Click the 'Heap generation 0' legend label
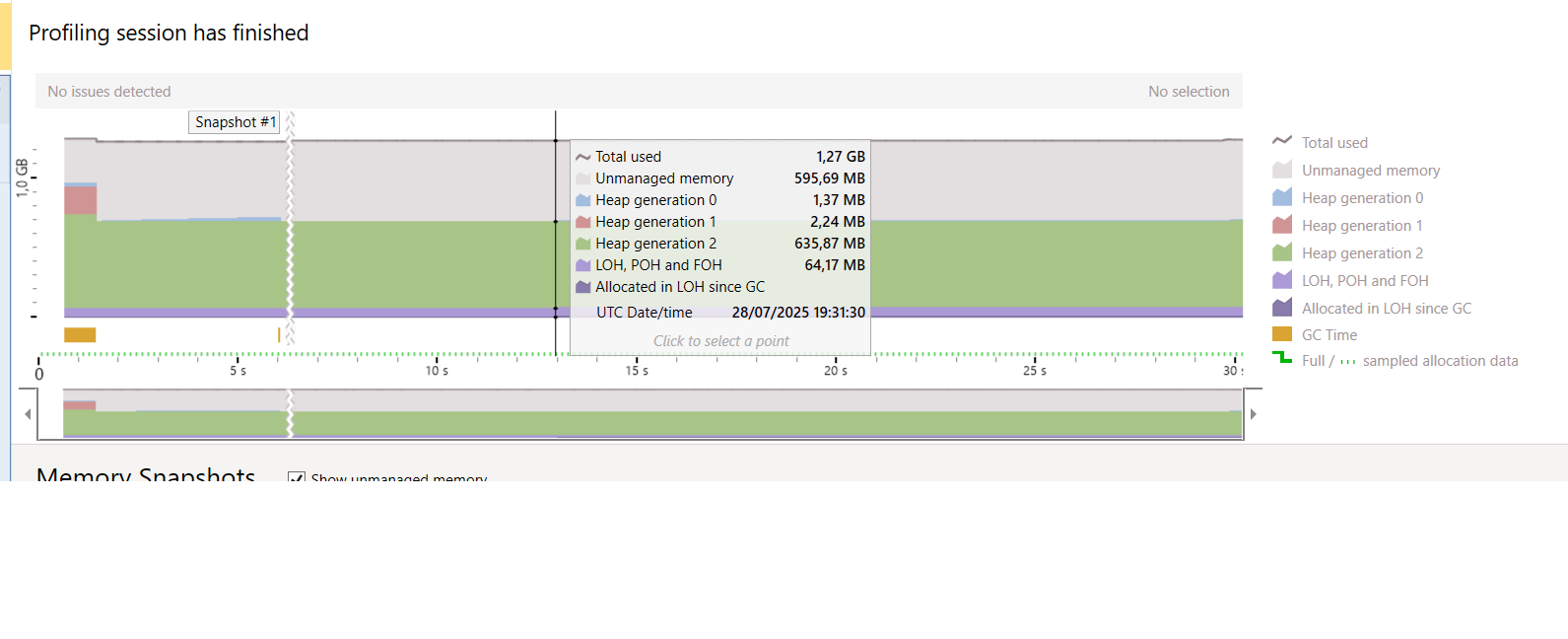This screenshot has width=1568, height=639. pyautogui.click(x=1362, y=198)
